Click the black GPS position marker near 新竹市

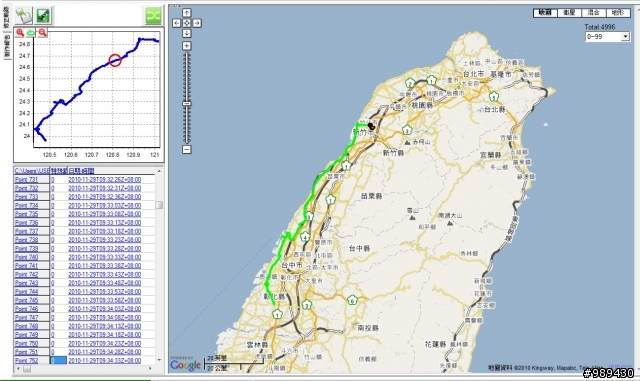click(x=371, y=126)
